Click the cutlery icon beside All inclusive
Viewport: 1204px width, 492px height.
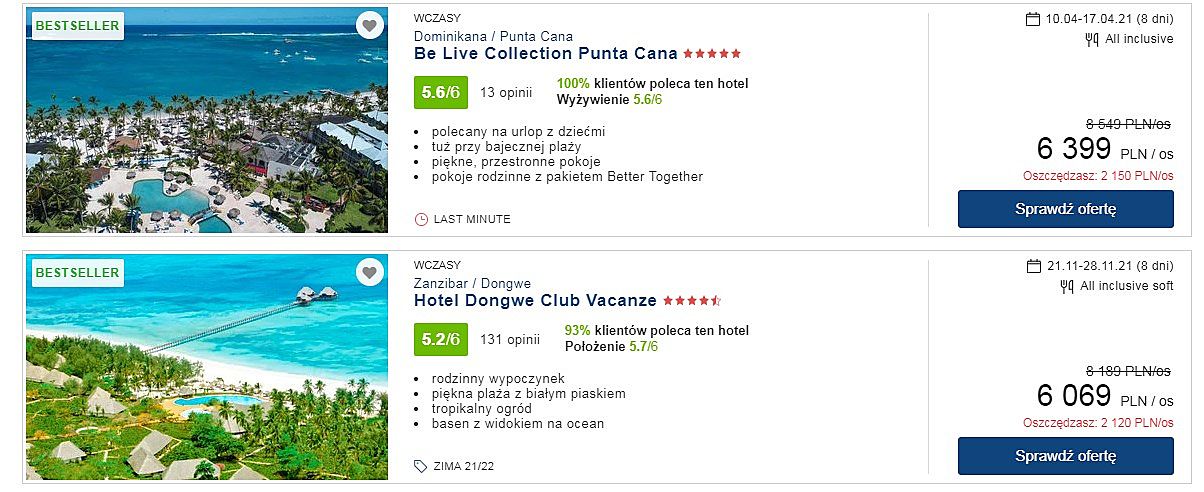pos(1092,40)
